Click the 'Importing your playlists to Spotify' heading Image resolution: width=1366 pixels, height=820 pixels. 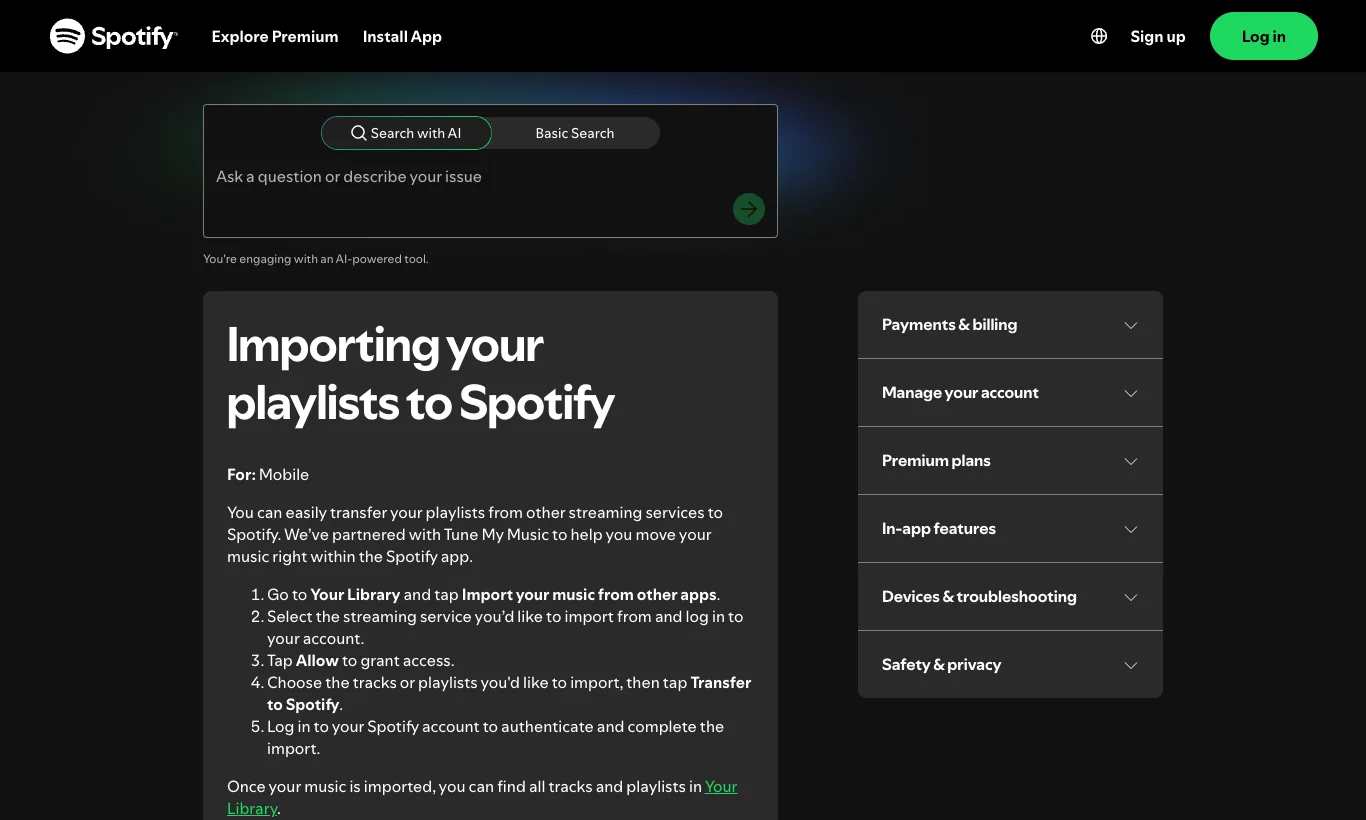pos(420,374)
